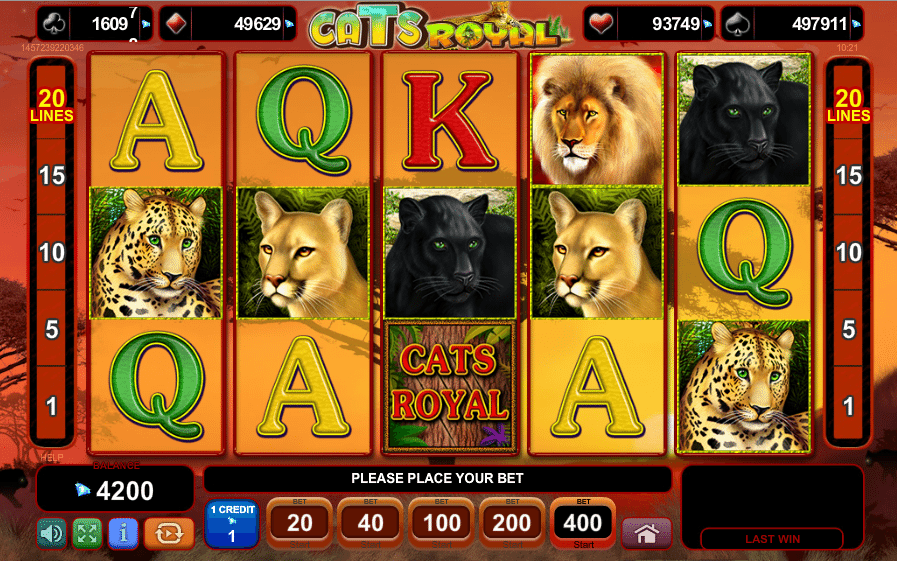
Task: Start spin with bet 100
Action: point(441,524)
